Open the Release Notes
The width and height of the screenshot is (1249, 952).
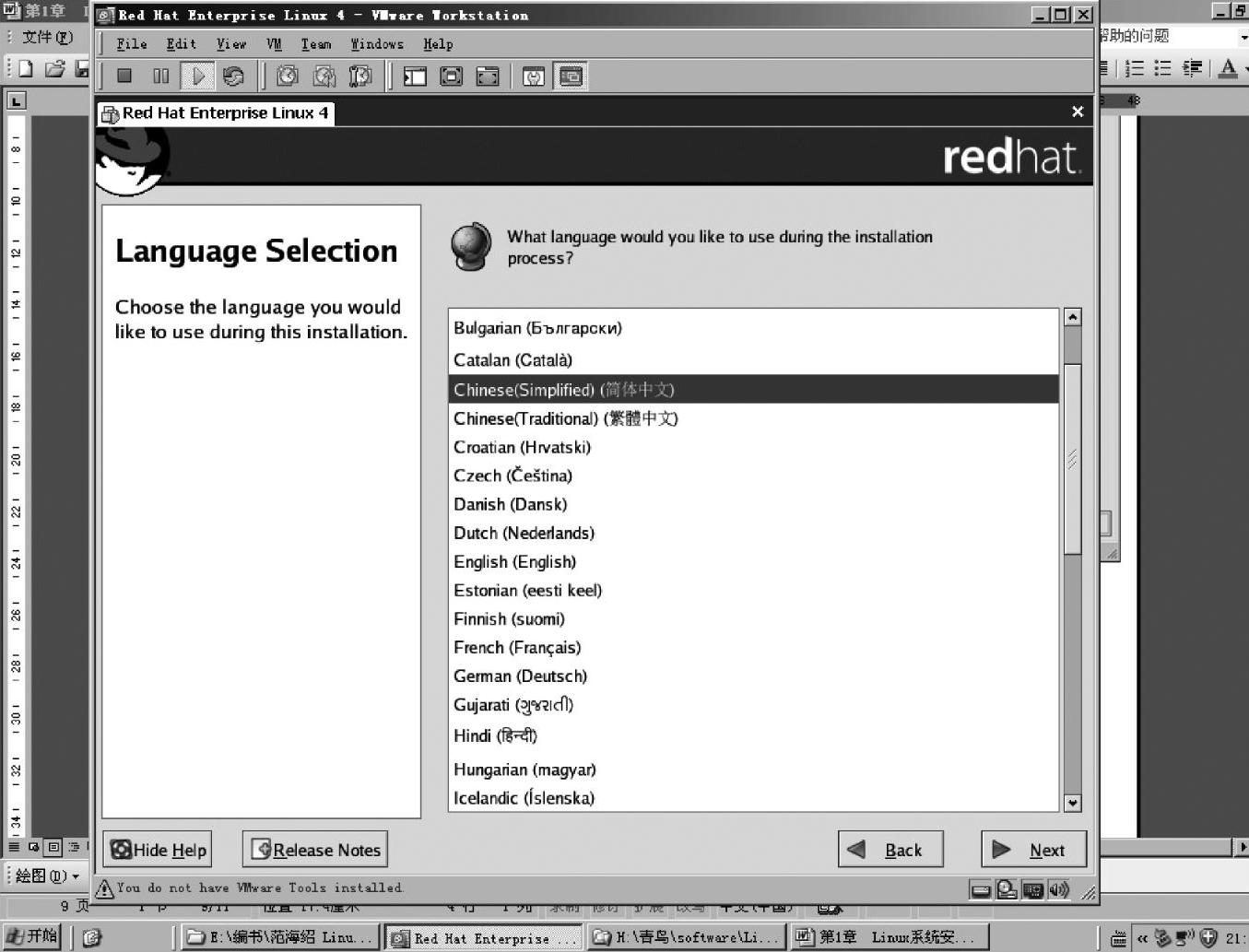coord(315,850)
